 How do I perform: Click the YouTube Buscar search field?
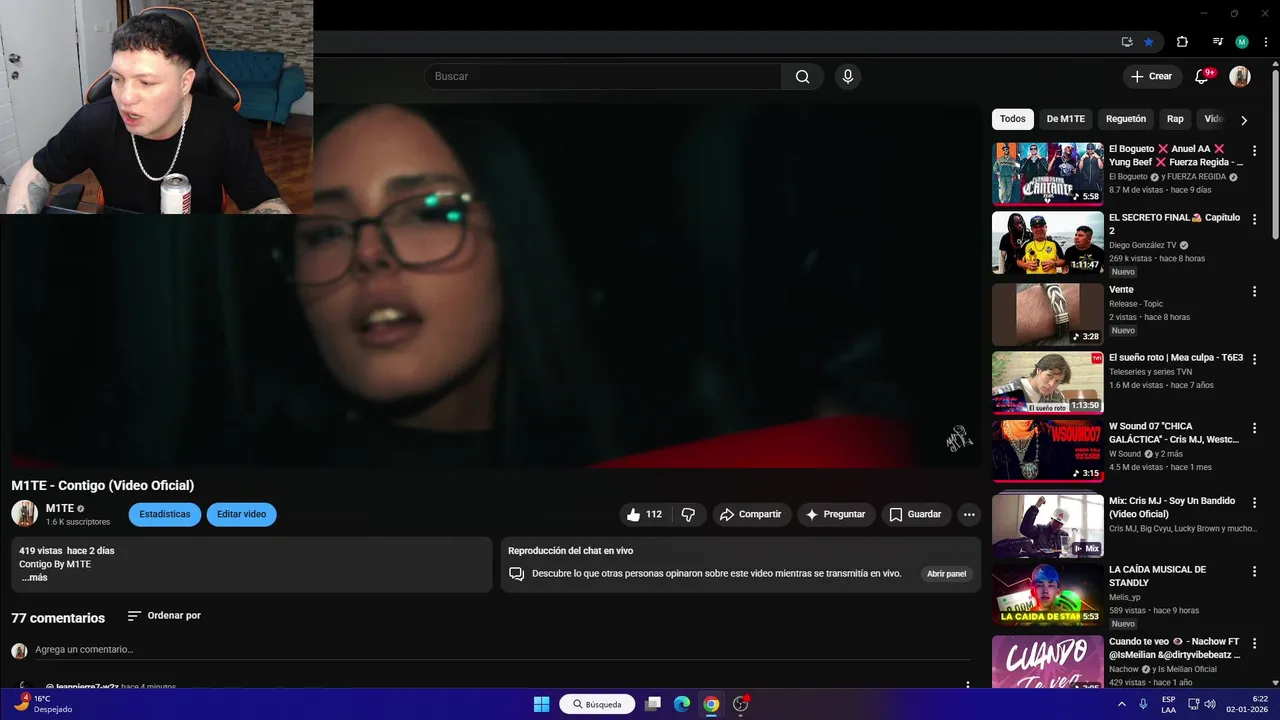tap(603, 76)
